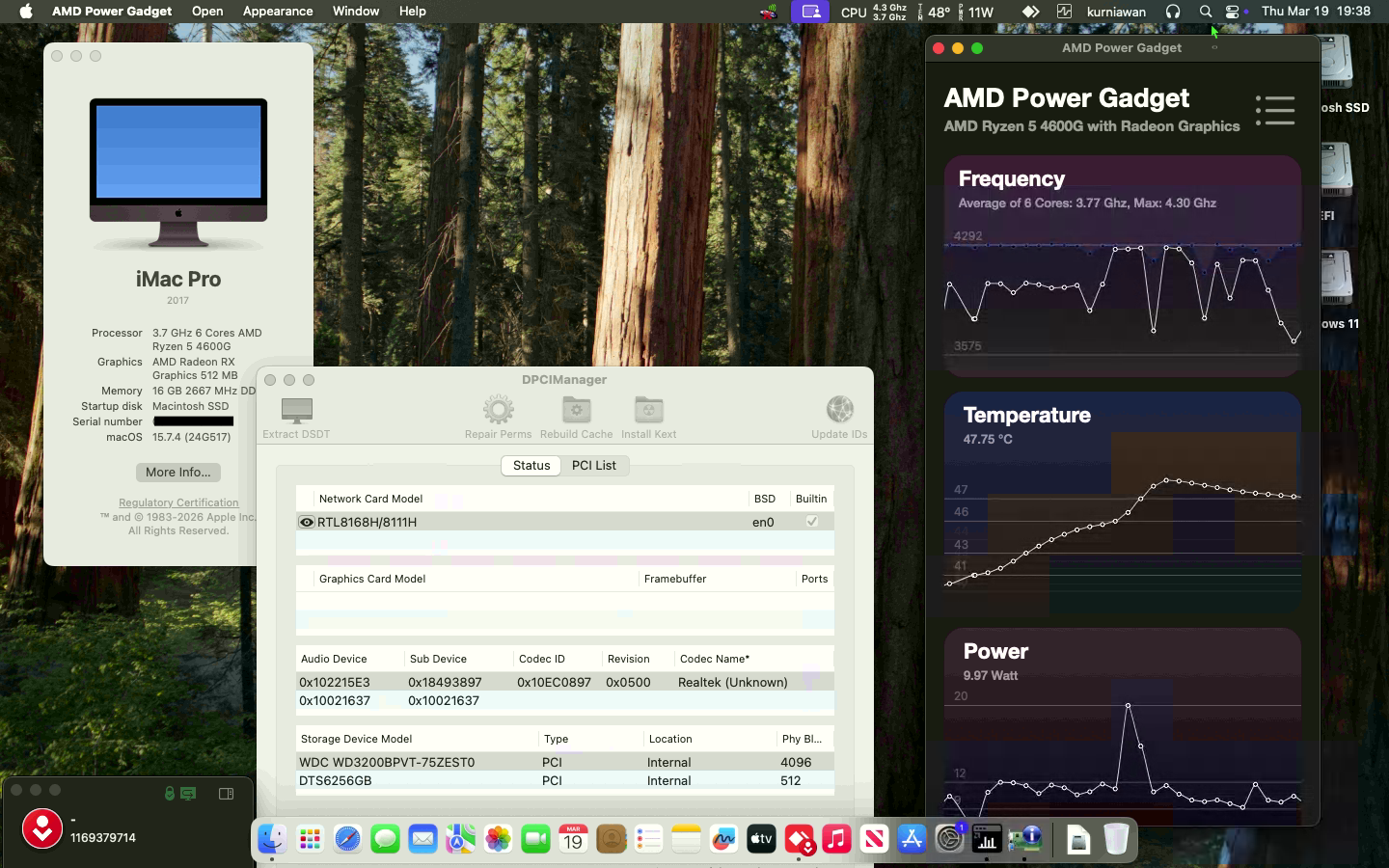Open Trash from the Dock

coord(1116,839)
